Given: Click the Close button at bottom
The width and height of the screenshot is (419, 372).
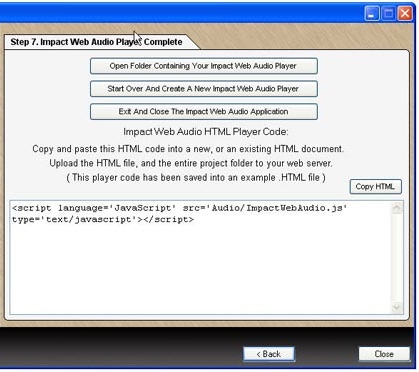Looking at the screenshot, I should tap(384, 354).
